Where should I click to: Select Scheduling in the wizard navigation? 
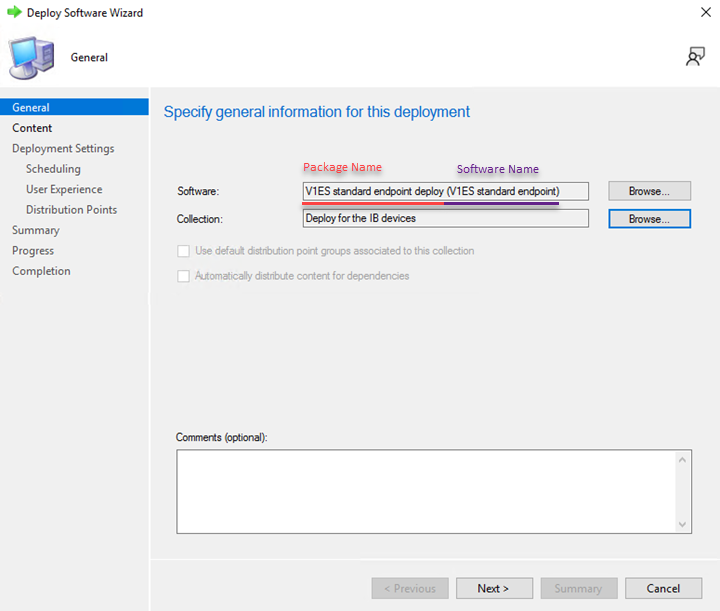pos(53,169)
